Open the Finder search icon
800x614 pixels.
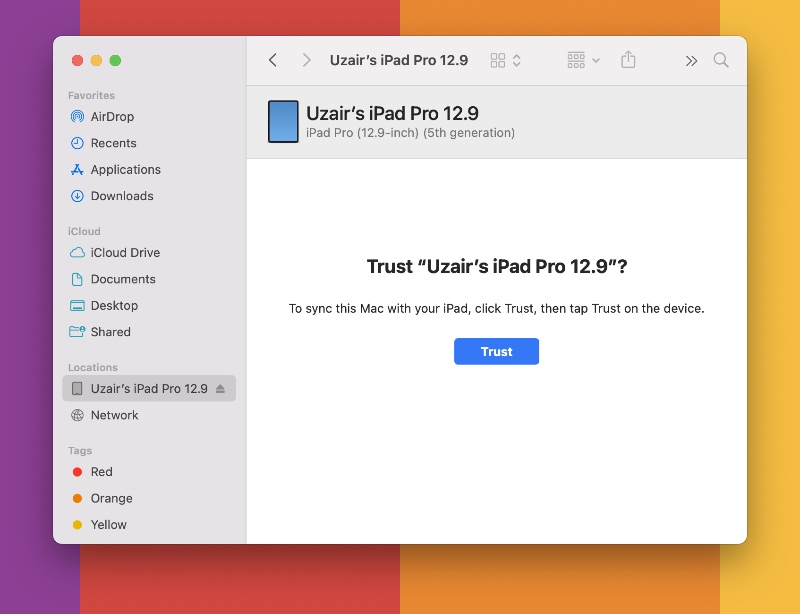pos(721,60)
